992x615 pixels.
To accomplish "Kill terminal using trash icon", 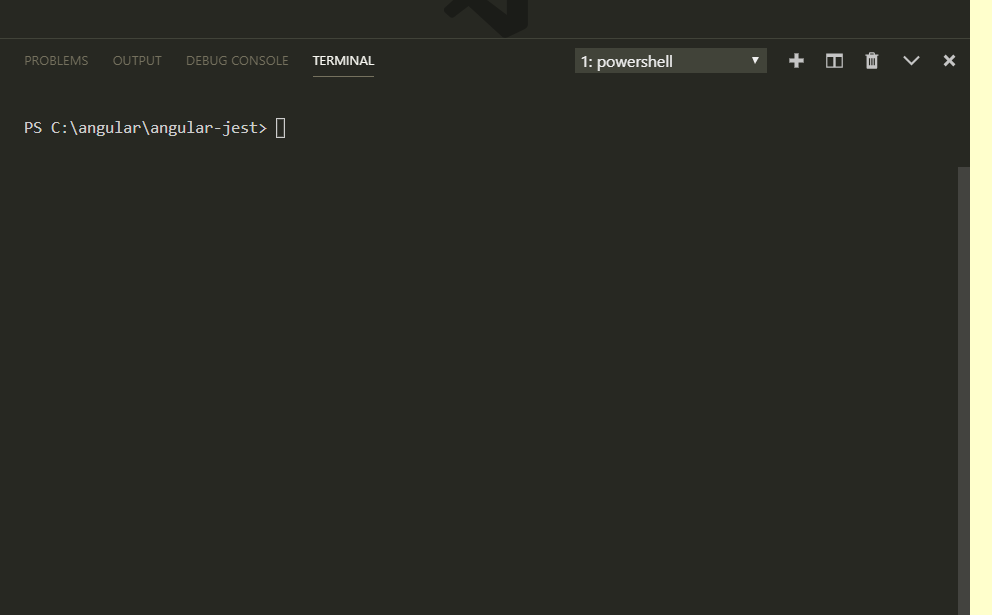I will (x=872, y=61).
